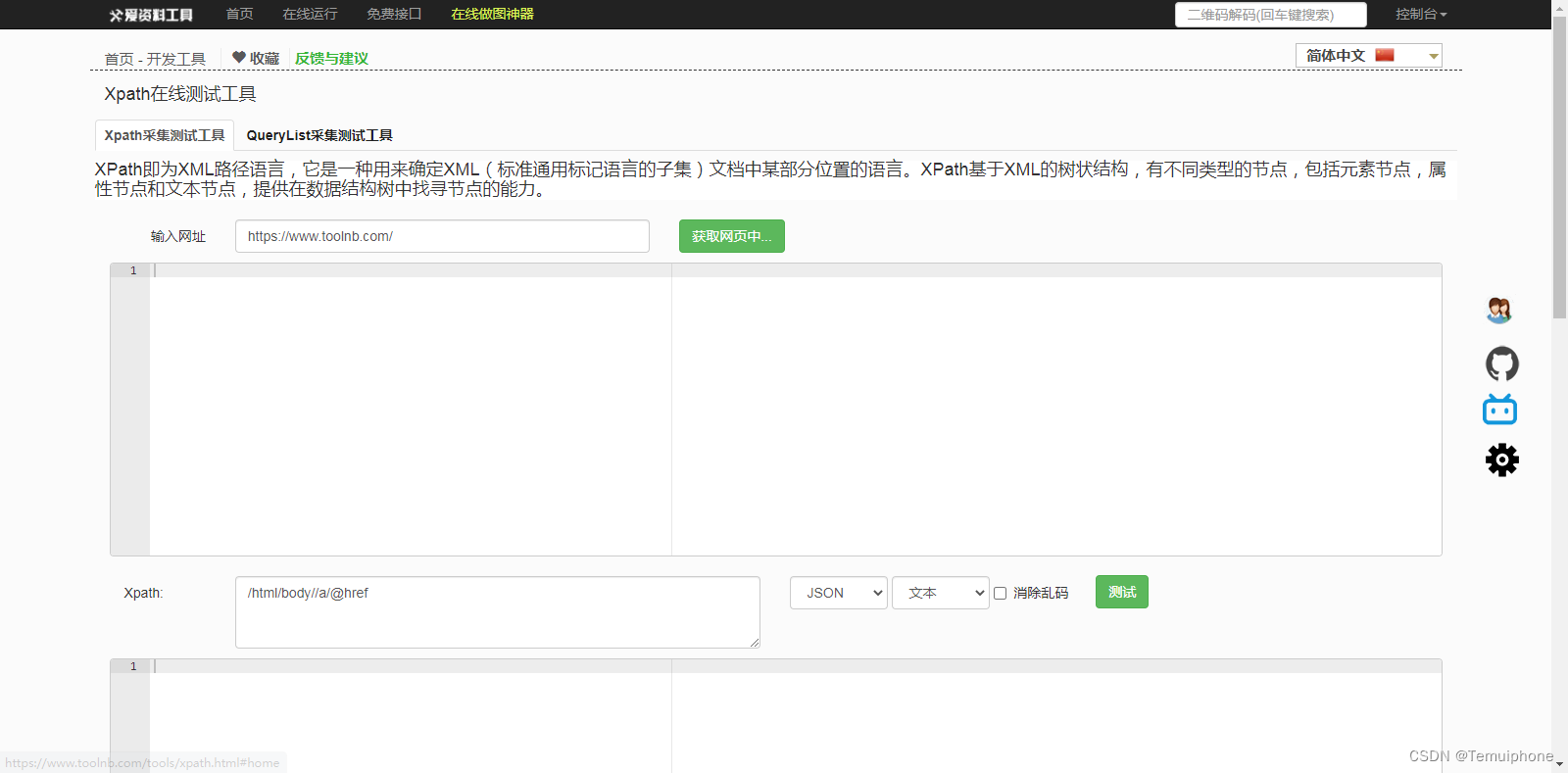The height and width of the screenshot is (773, 1568).
Task: Open 免费接口 in top navigation
Action: point(394,15)
